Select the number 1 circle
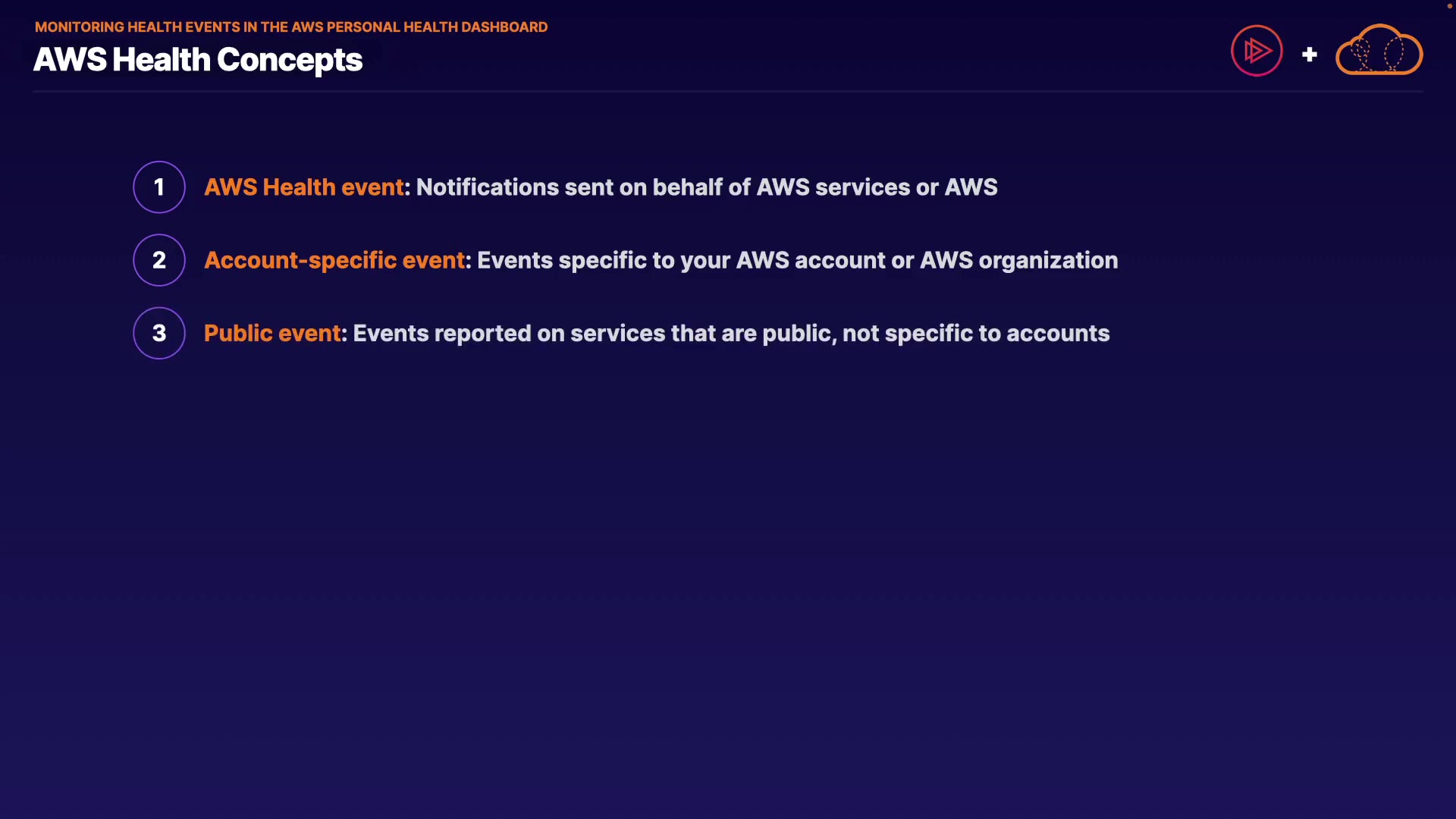The height and width of the screenshot is (819, 1456). coord(159,187)
